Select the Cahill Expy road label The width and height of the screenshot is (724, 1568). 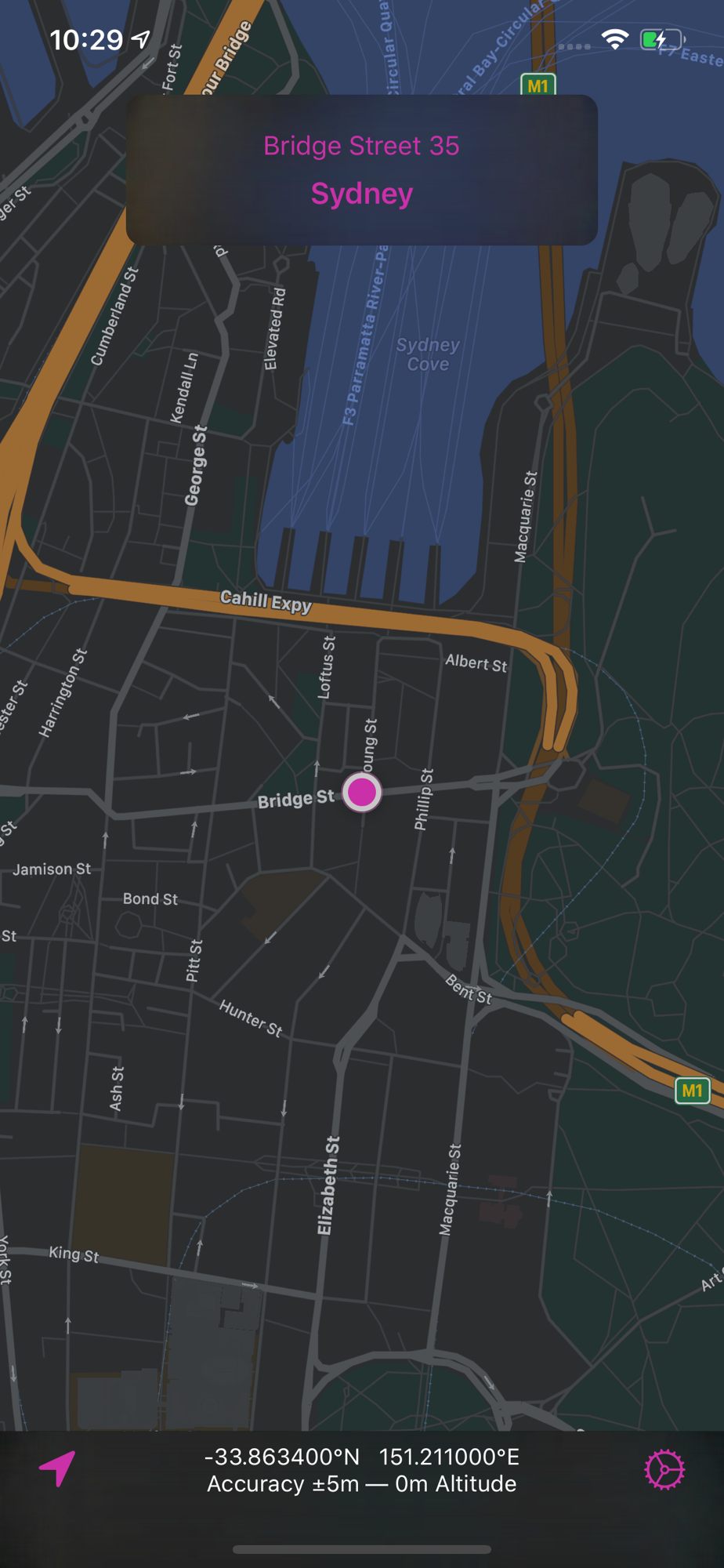click(266, 601)
